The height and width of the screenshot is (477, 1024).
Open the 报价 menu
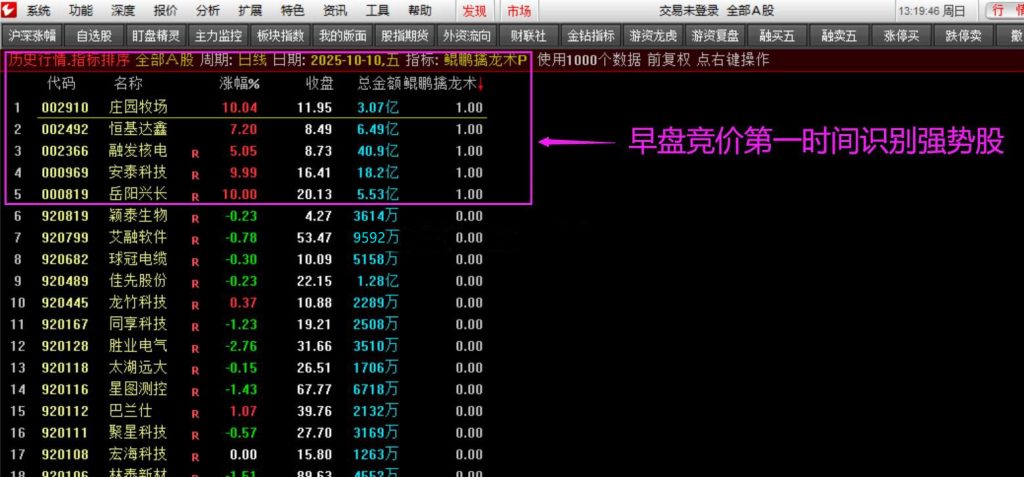pyautogui.click(x=165, y=10)
